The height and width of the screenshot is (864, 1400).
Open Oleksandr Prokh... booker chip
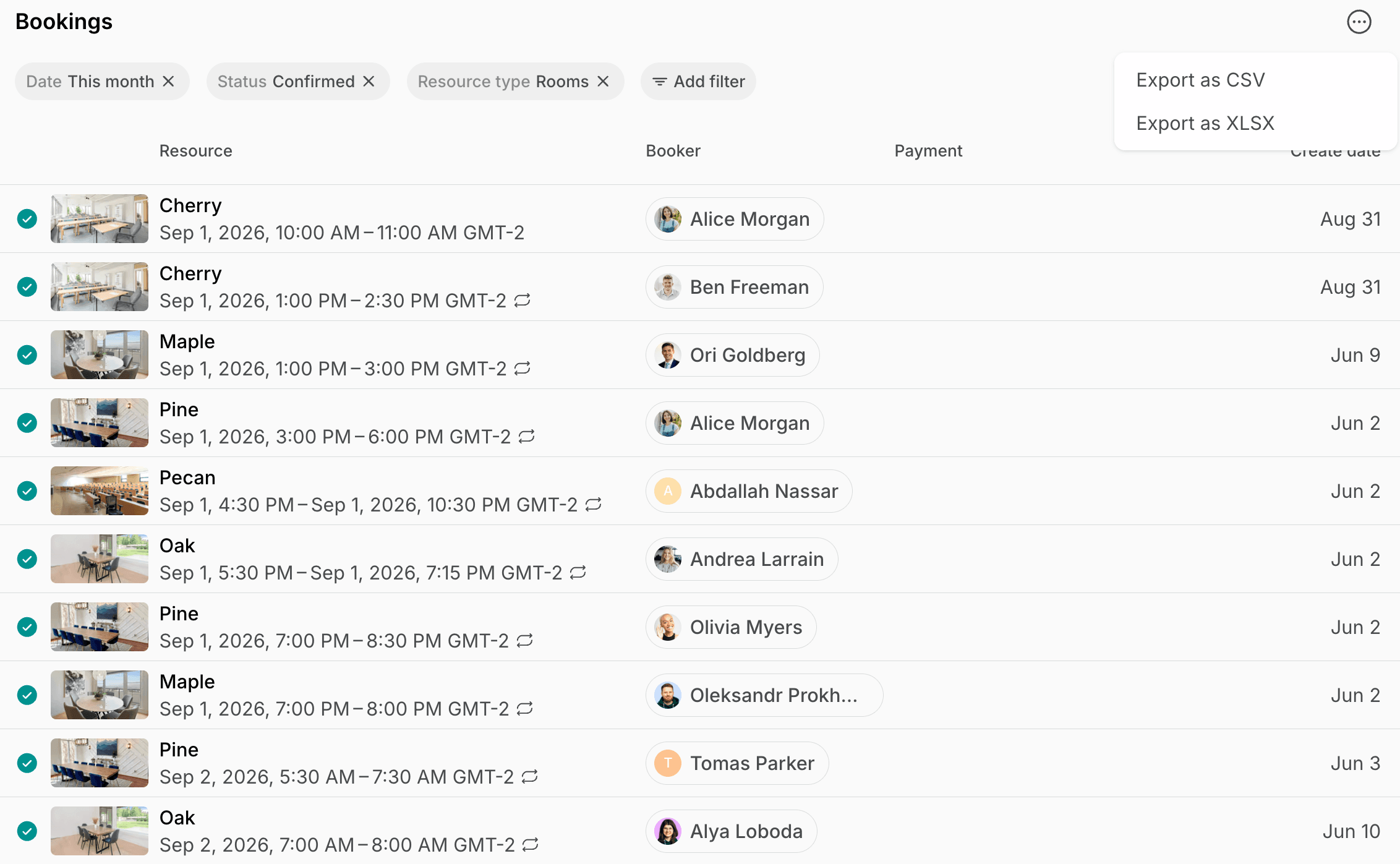pyautogui.click(x=764, y=695)
